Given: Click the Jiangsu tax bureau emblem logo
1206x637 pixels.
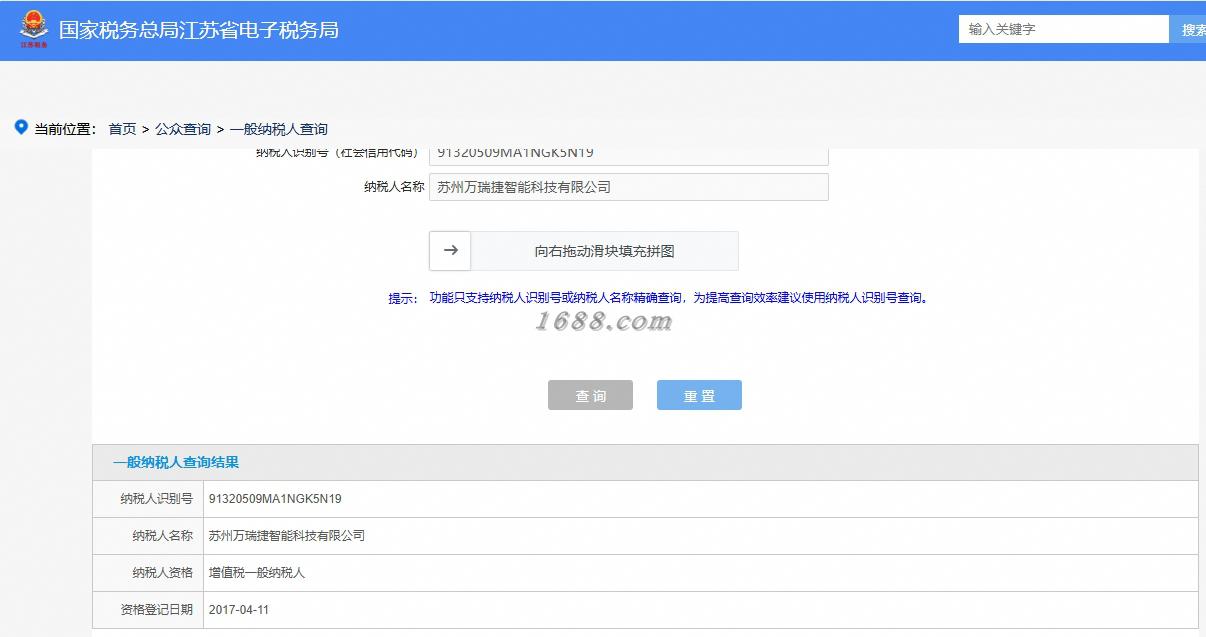Looking at the screenshot, I should 34,30.
